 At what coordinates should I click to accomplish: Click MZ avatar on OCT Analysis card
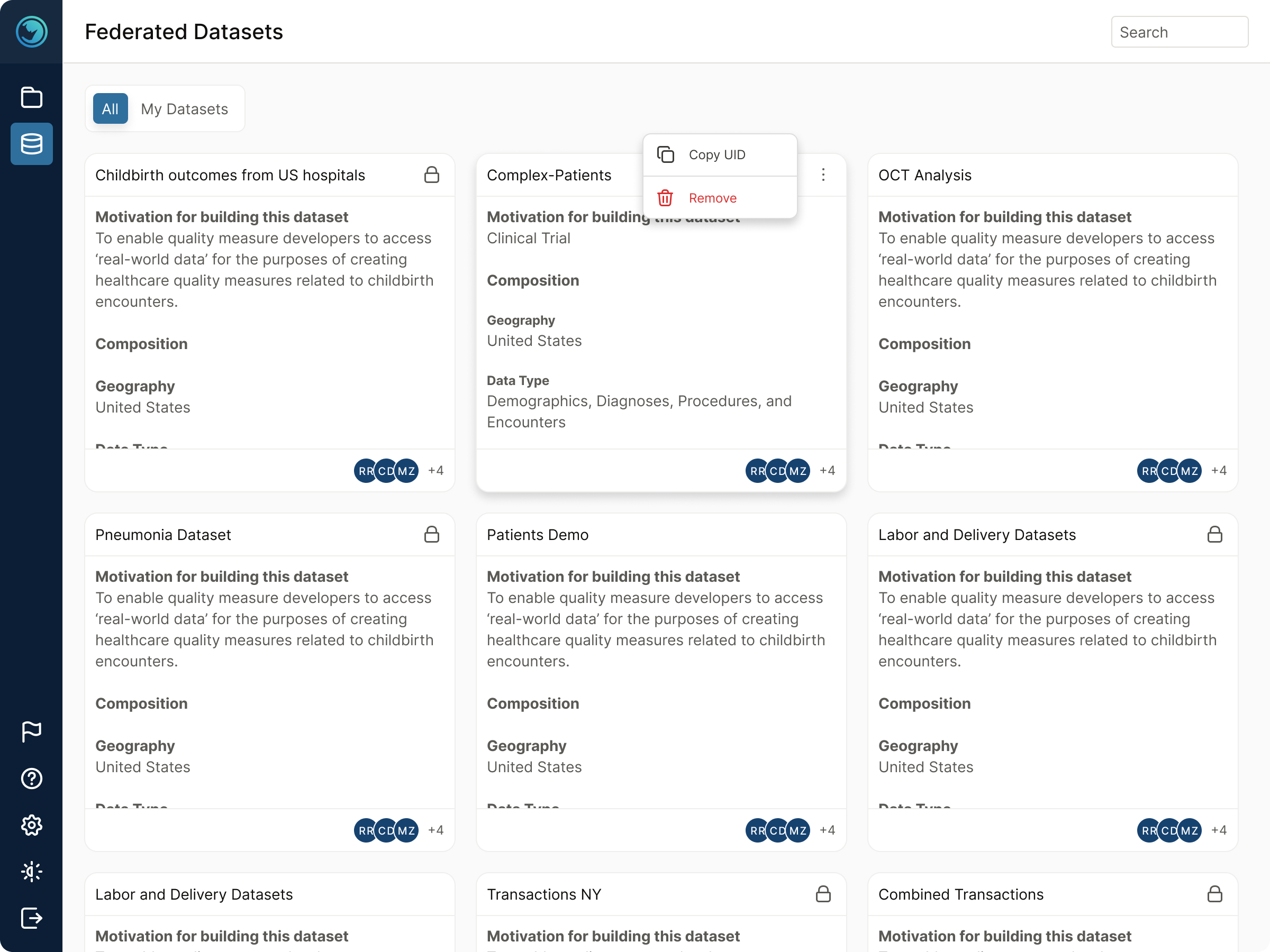[1190, 471]
